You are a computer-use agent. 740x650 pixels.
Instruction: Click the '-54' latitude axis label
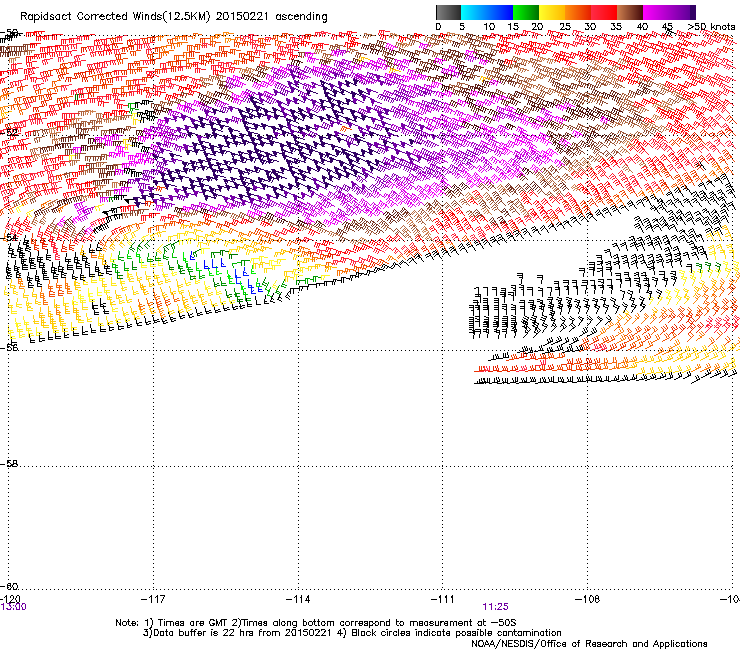coord(9,237)
